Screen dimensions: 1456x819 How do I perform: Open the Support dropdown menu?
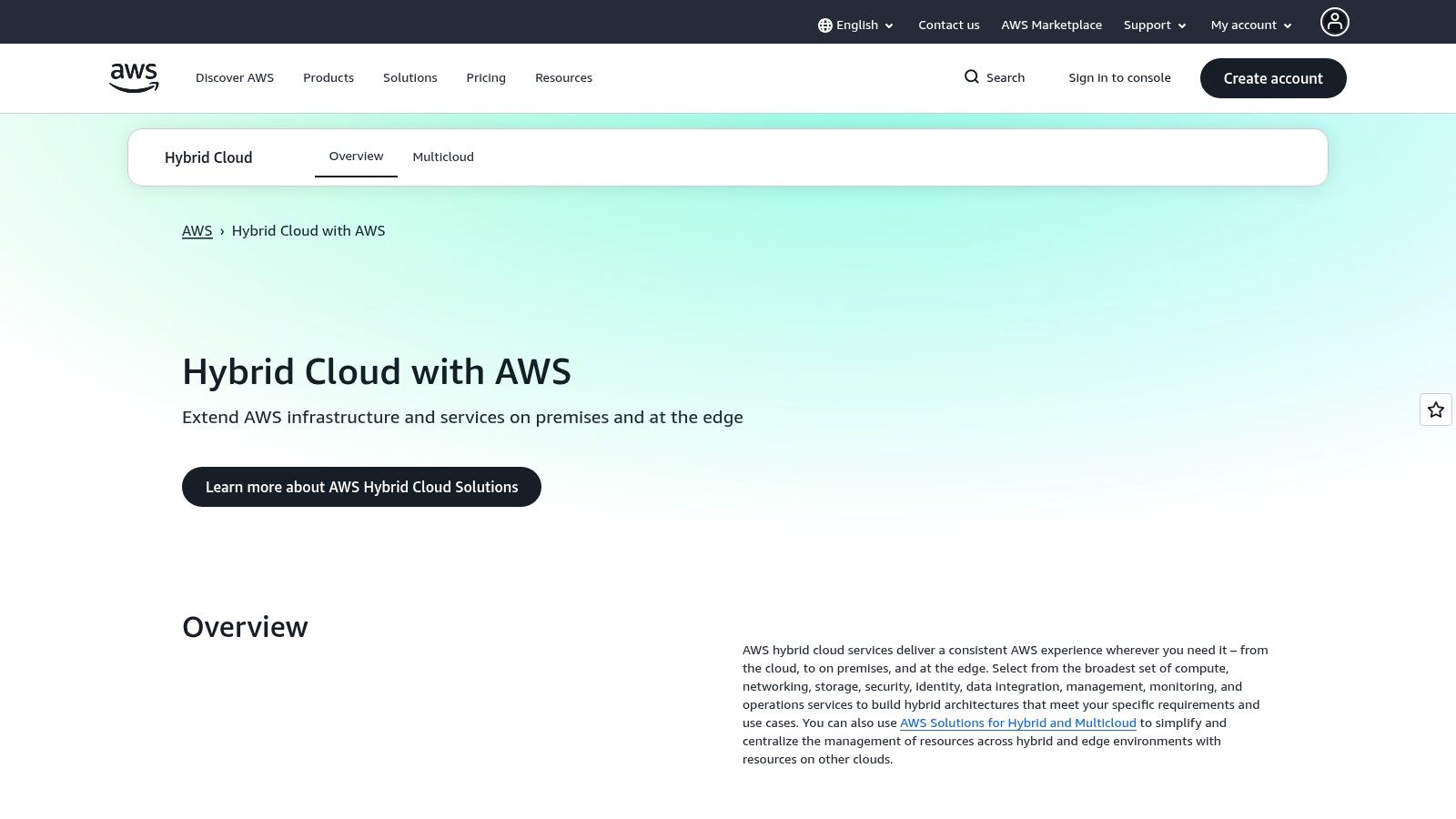[1154, 25]
